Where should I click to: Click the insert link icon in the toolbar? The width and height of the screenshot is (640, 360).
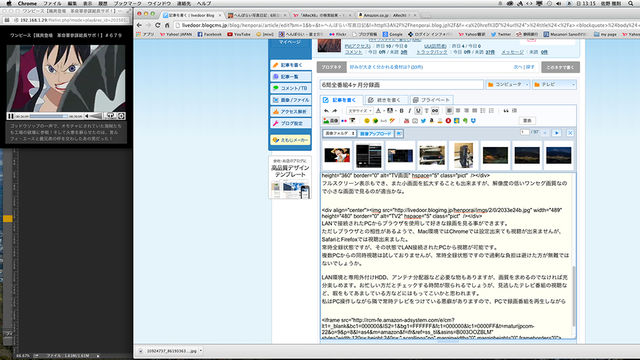[x=435, y=111]
